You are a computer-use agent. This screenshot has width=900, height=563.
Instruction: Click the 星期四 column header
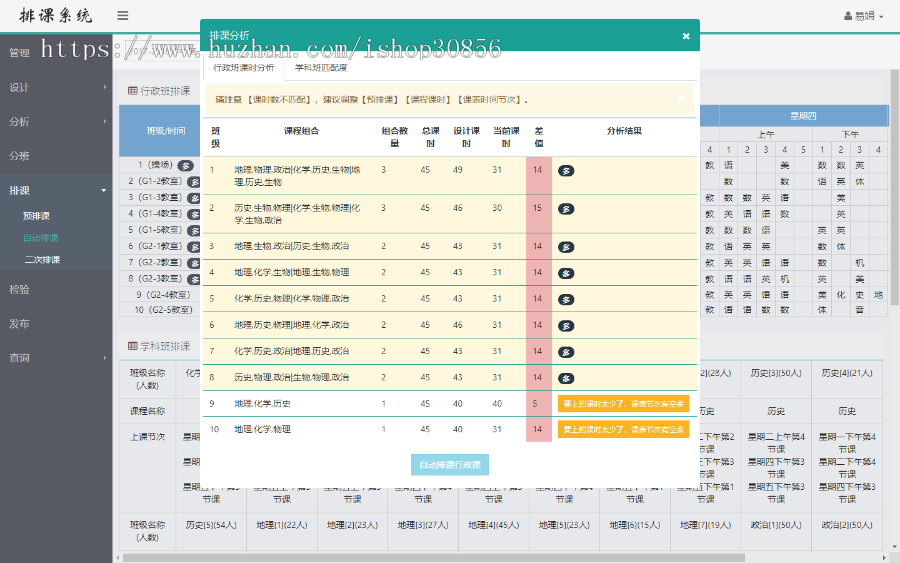click(803, 116)
